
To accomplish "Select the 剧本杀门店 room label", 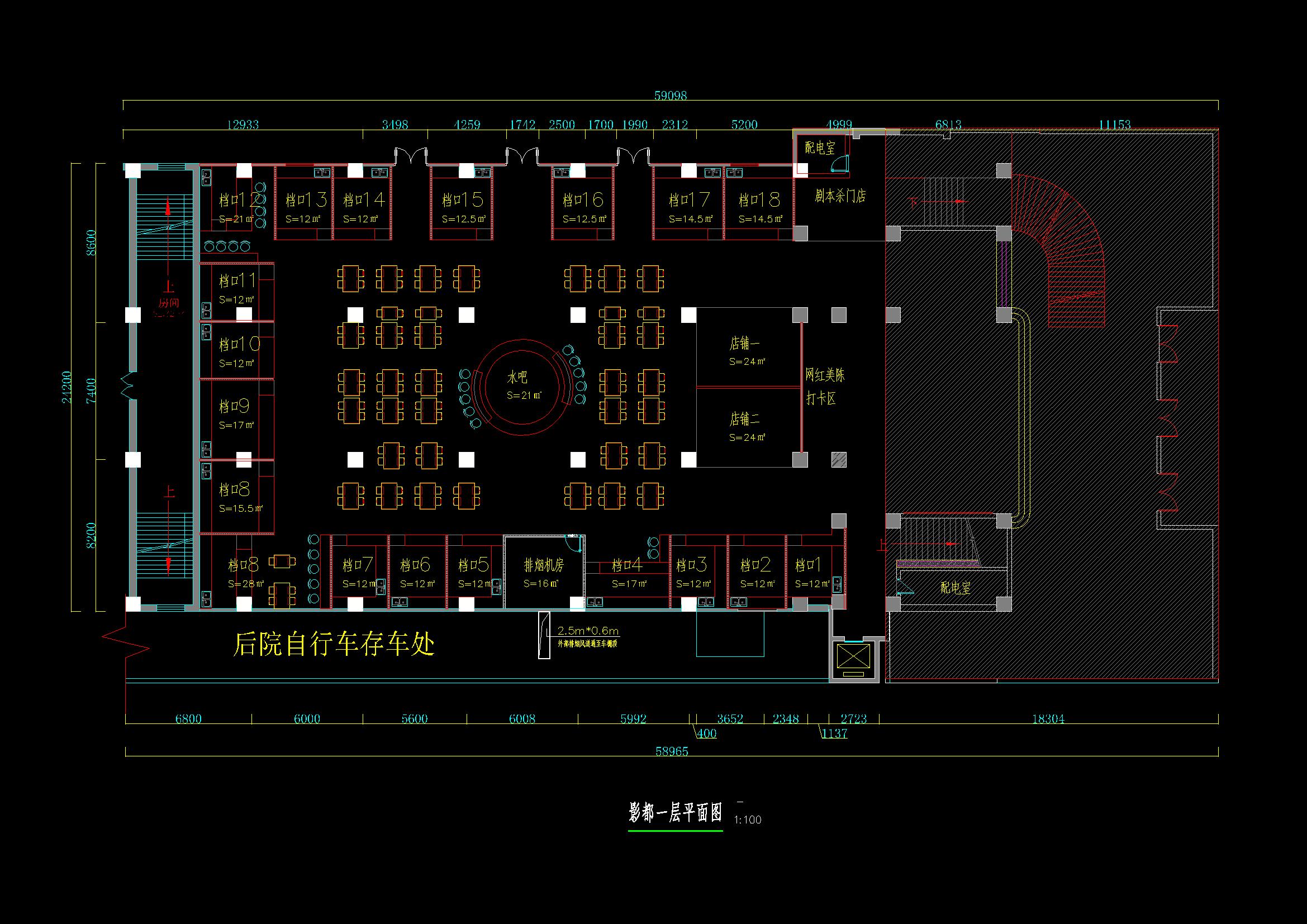I will [840, 196].
